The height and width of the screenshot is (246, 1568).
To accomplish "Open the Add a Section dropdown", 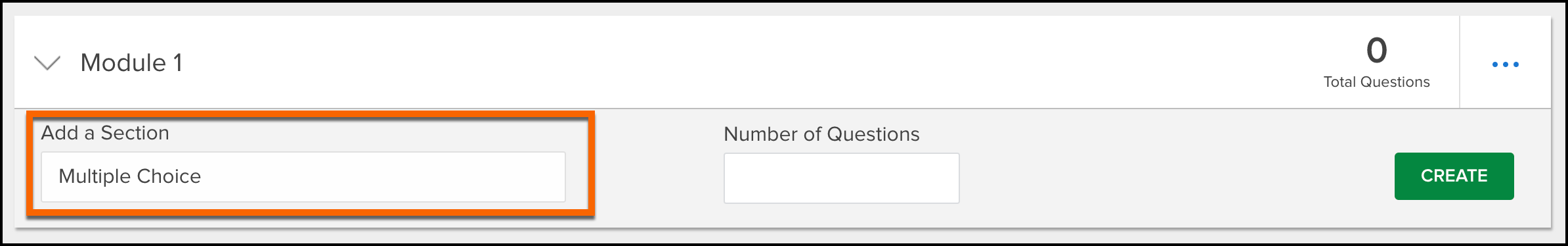I will pos(303,177).
